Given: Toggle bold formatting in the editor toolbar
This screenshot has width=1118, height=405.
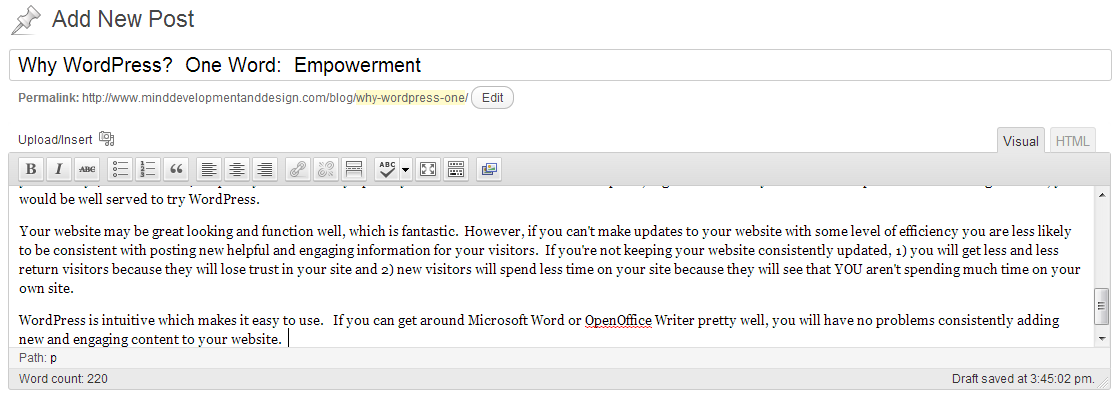Looking at the screenshot, I should click(x=31, y=169).
